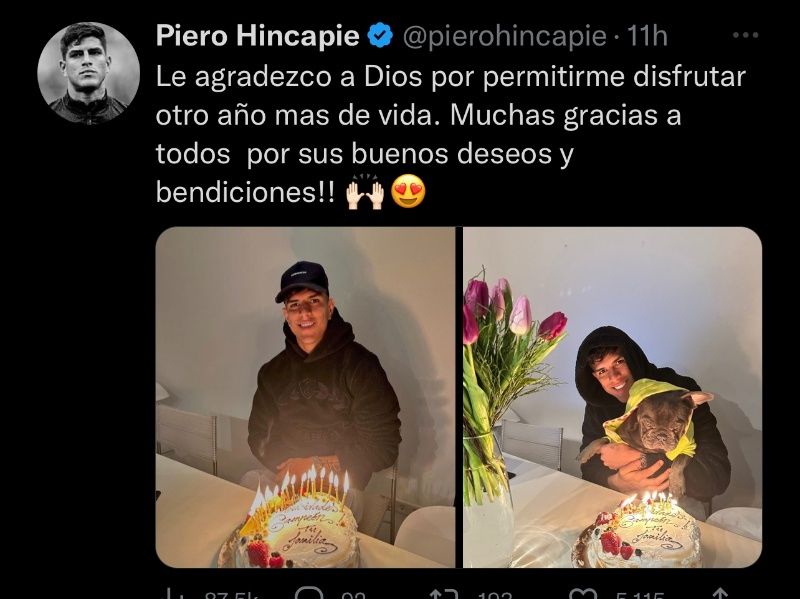Click the tweet text starting 'Le agradezco a Dios'
Screen dimensions: 800x599
(451, 135)
